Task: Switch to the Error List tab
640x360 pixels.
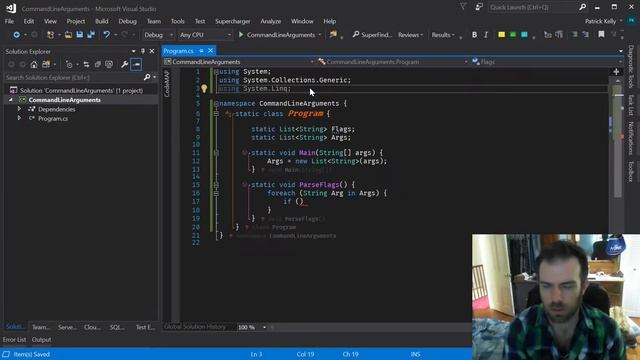Action: (14, 340)
